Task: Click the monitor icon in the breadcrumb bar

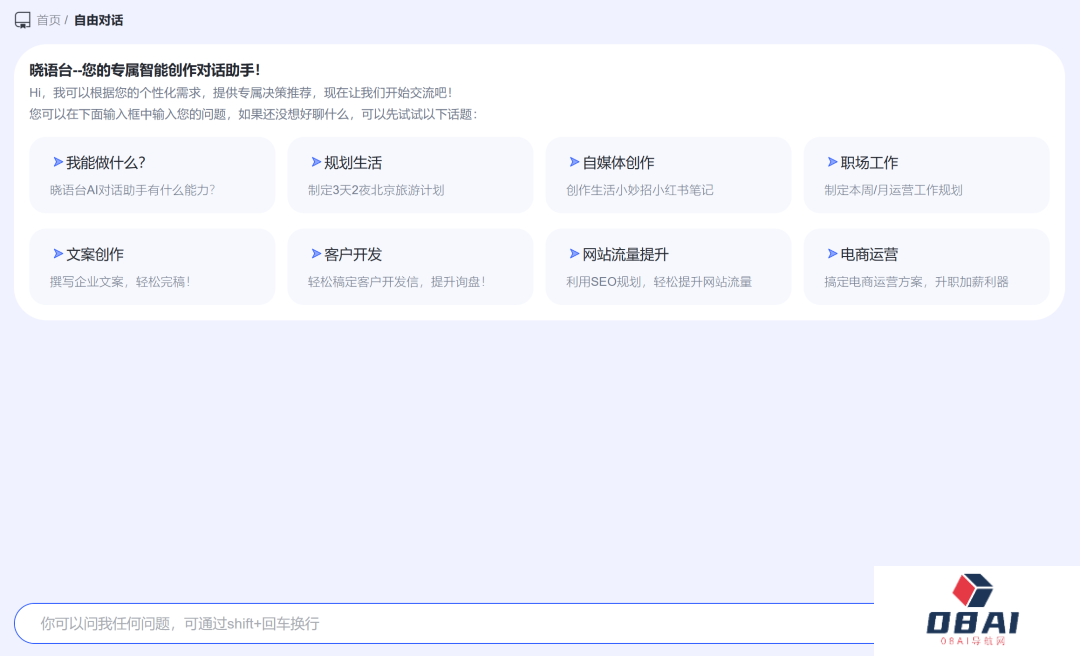Action: tap(22, 19)
